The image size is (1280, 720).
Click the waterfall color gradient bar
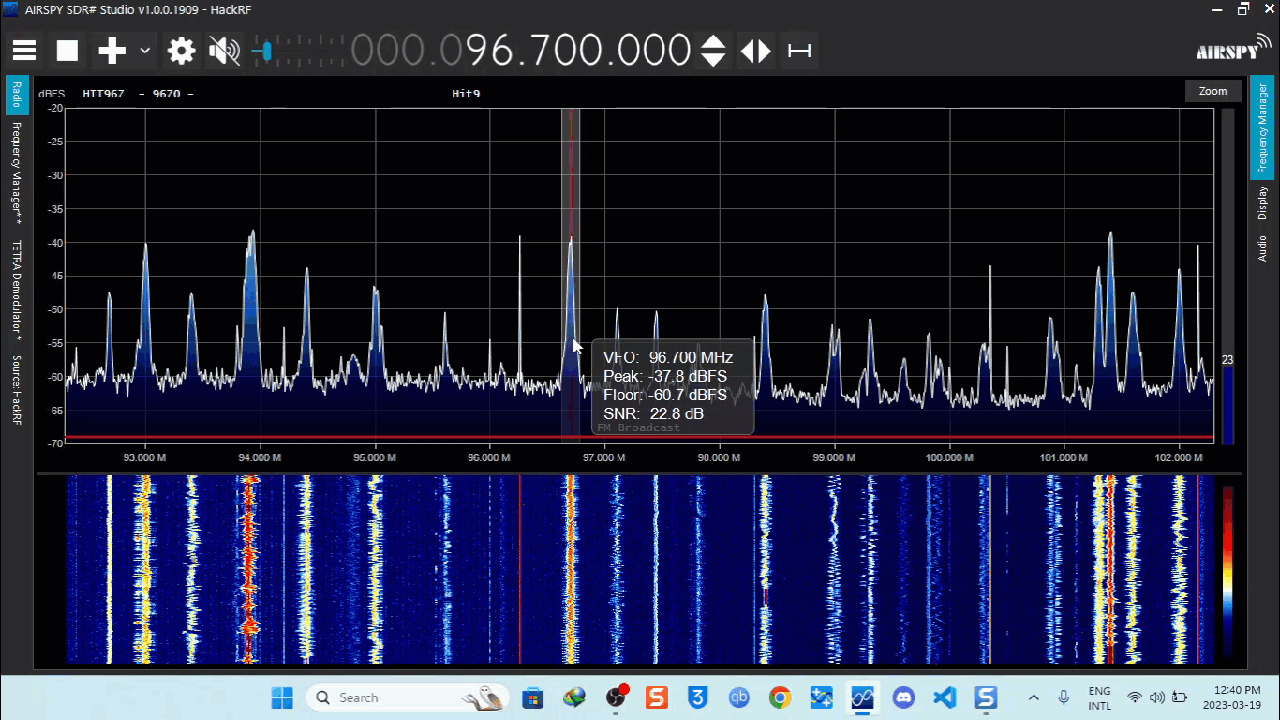(1228, 573)
